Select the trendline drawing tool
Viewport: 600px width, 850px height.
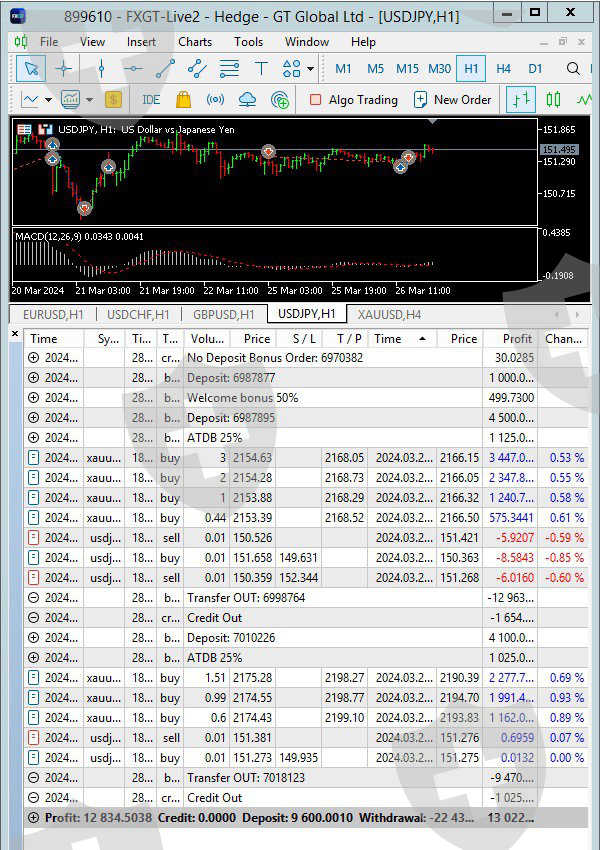coord(165,69)
